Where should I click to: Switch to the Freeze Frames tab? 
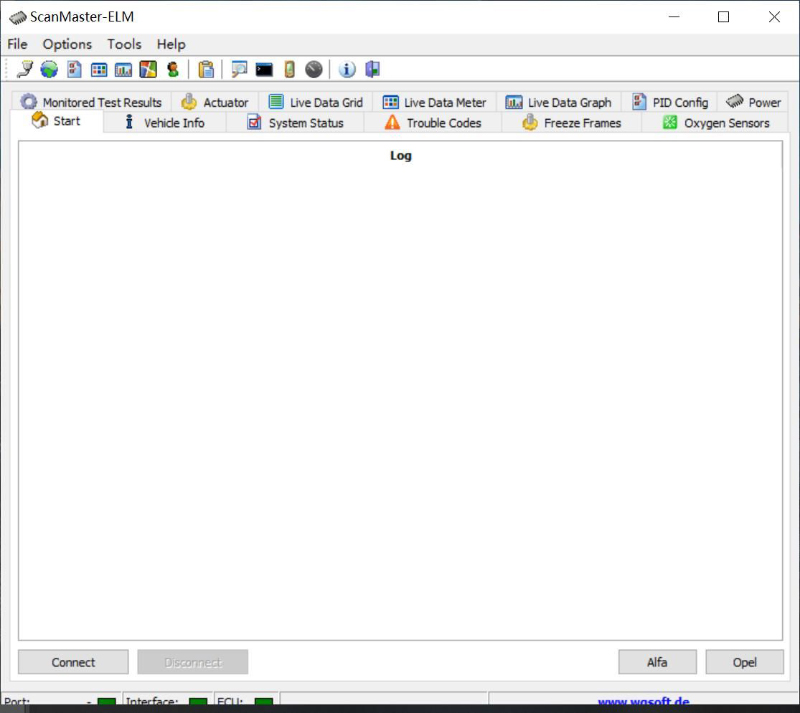coord(572,123)
